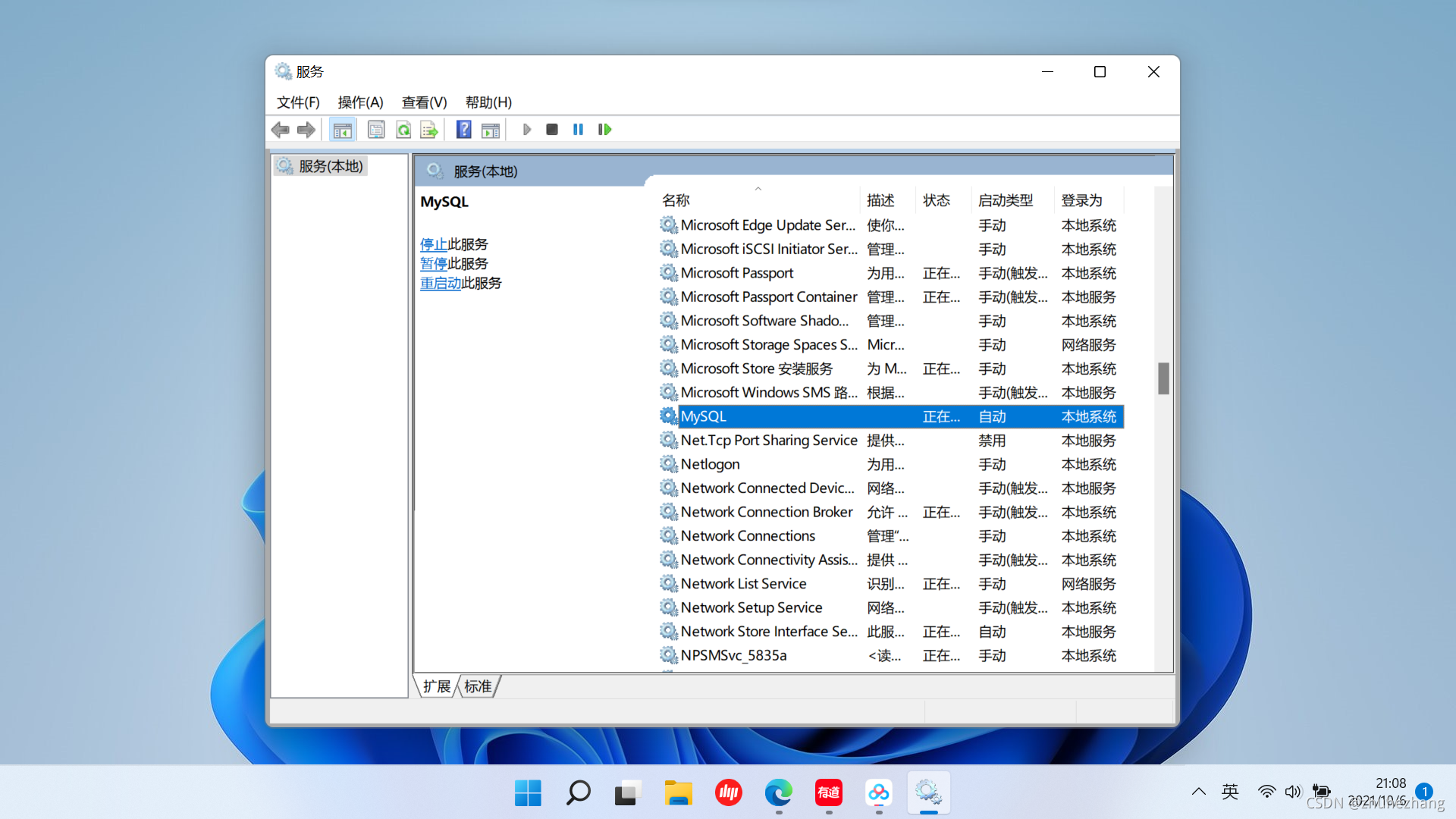Sort by the 名称 column header
The width and height of the screenshot is (1456, 819).
(758, 200)
